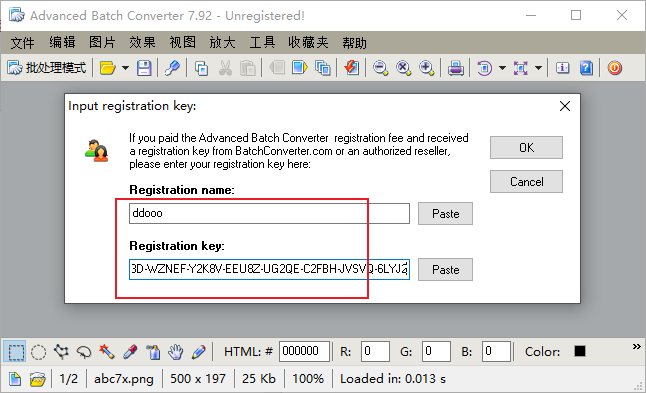Focus the Registration name input field
The image size is (646, 393).
[269, 213]
